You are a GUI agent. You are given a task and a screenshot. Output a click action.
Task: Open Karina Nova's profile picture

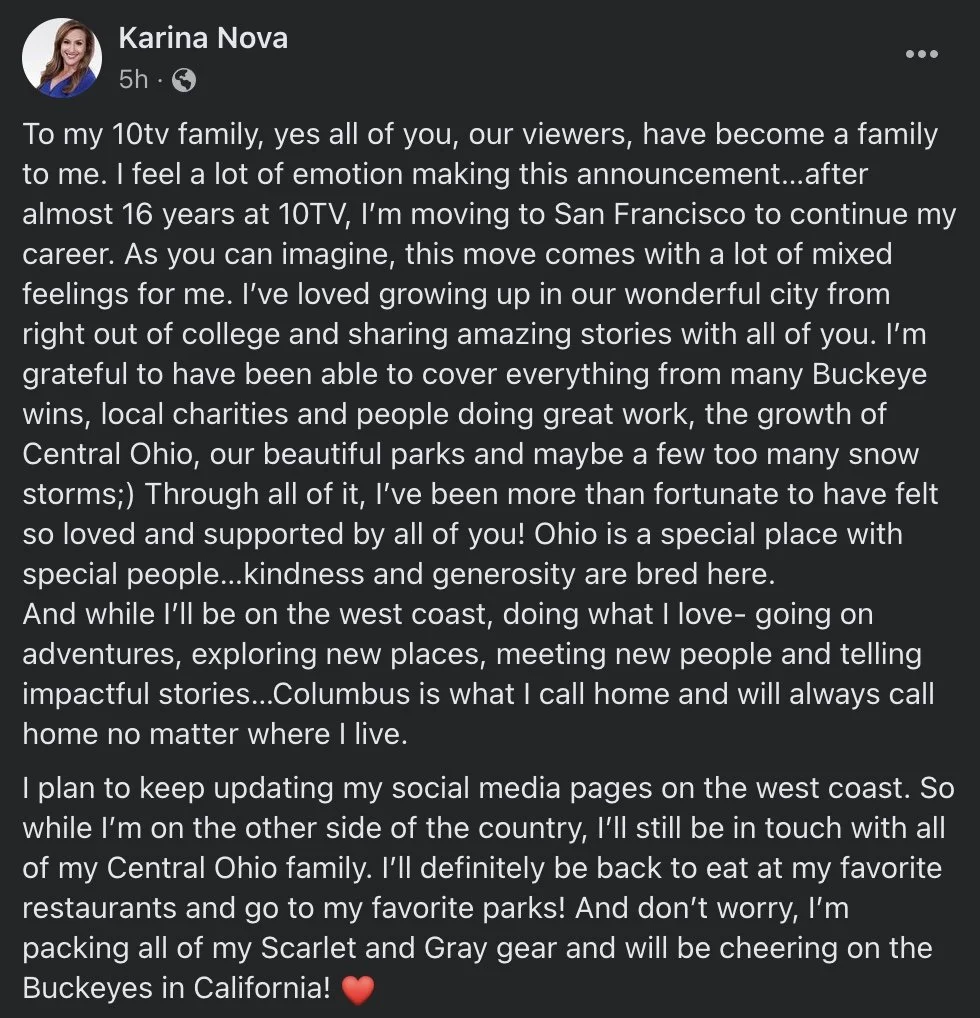(x=62, y=58)
